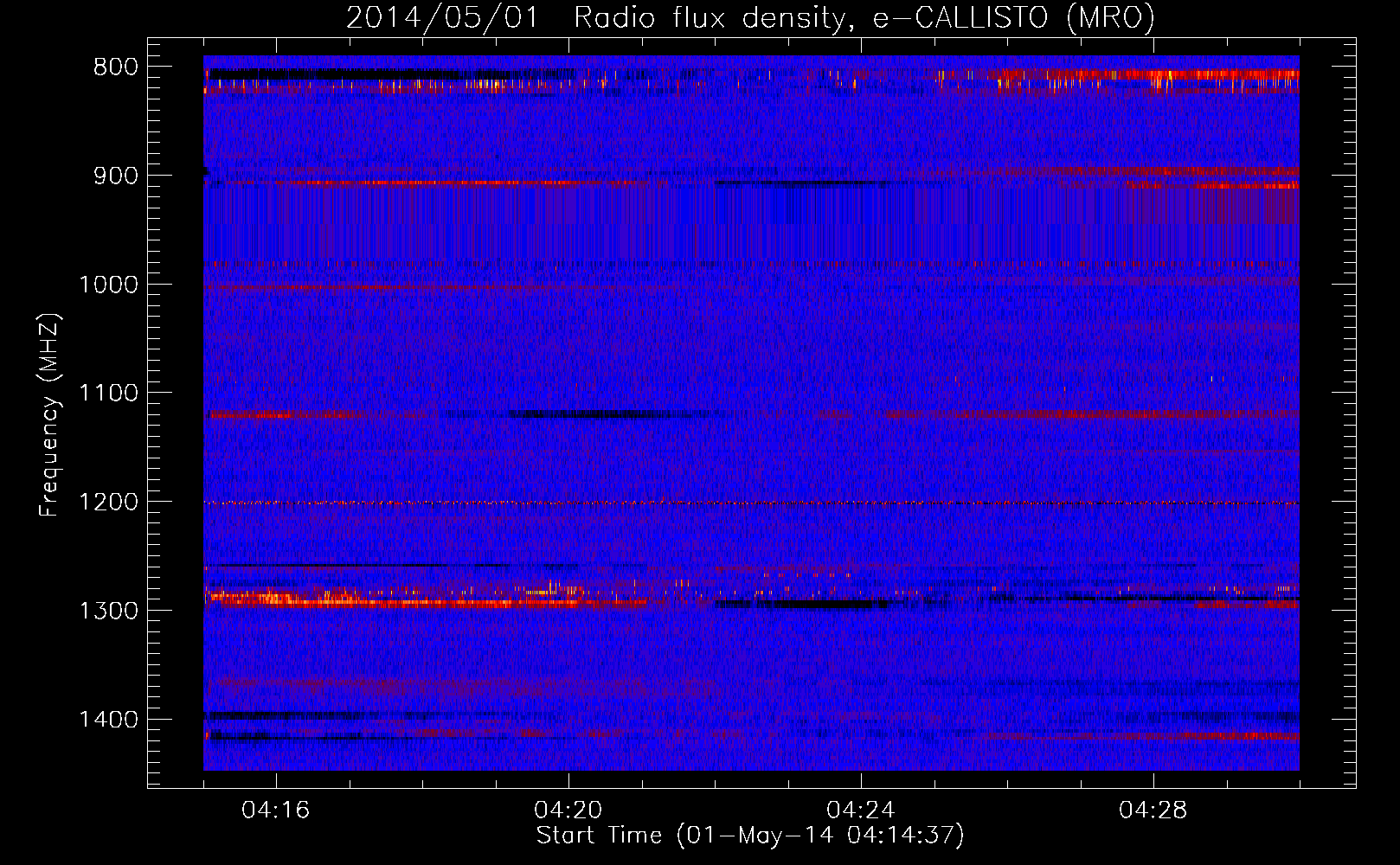The height and width of the screenshot is (865, 1400).
Task: Click the 'Start Time (01-May-14 04:14:37)' label
Action: pos(749,836)
